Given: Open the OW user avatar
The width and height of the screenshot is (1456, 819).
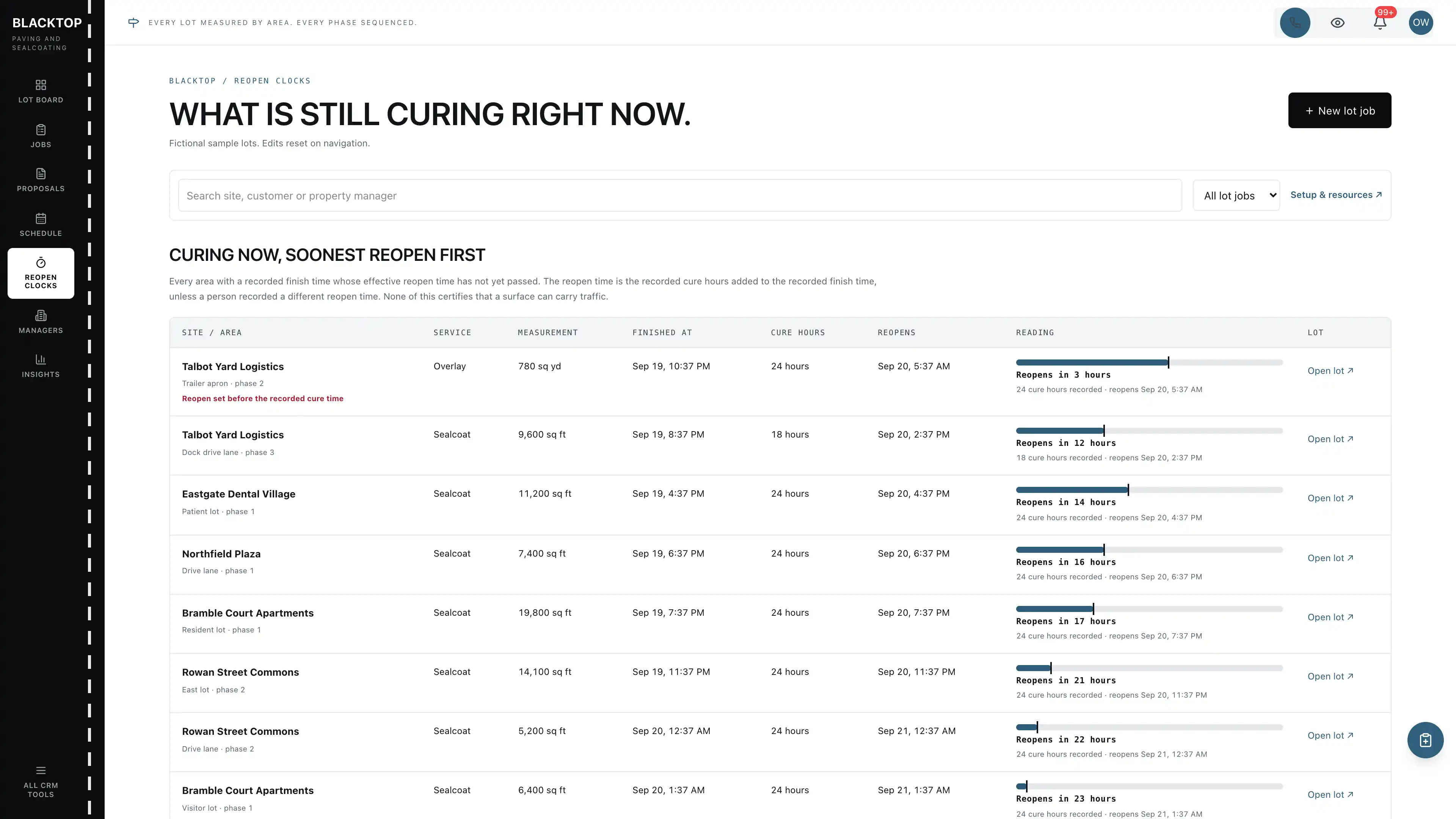Looking at the screenshot, I should coord(1420,23).
